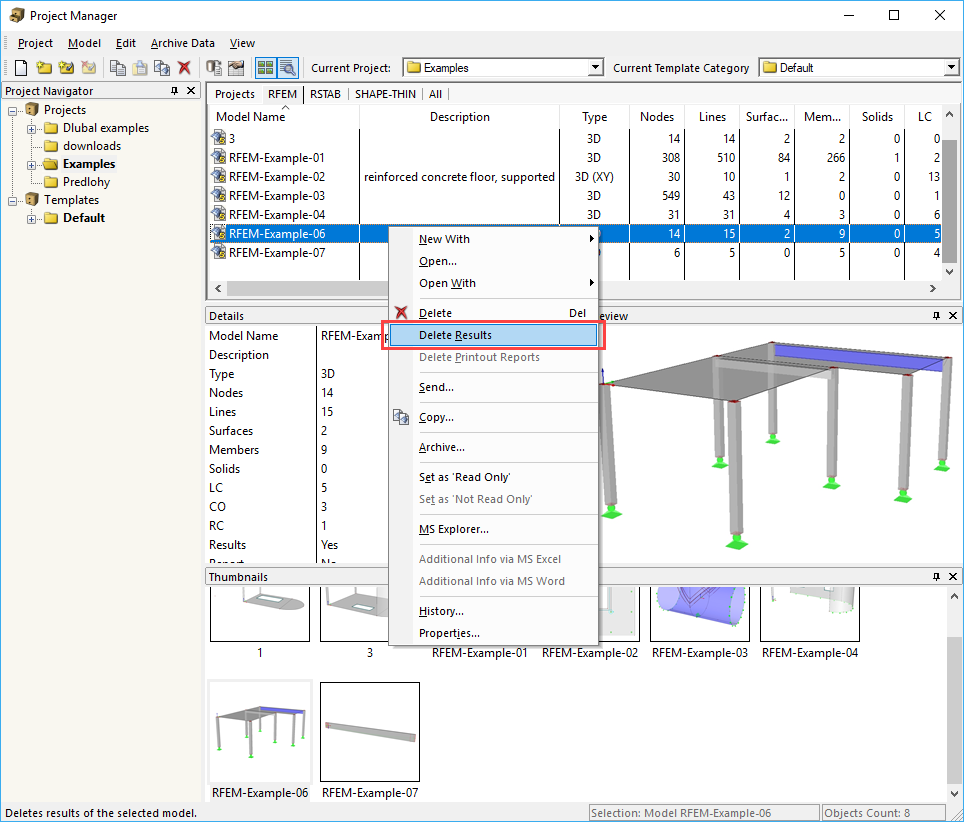964x822 pixels.
Task: Expand the Default template folder
Action: coord(31,219)
